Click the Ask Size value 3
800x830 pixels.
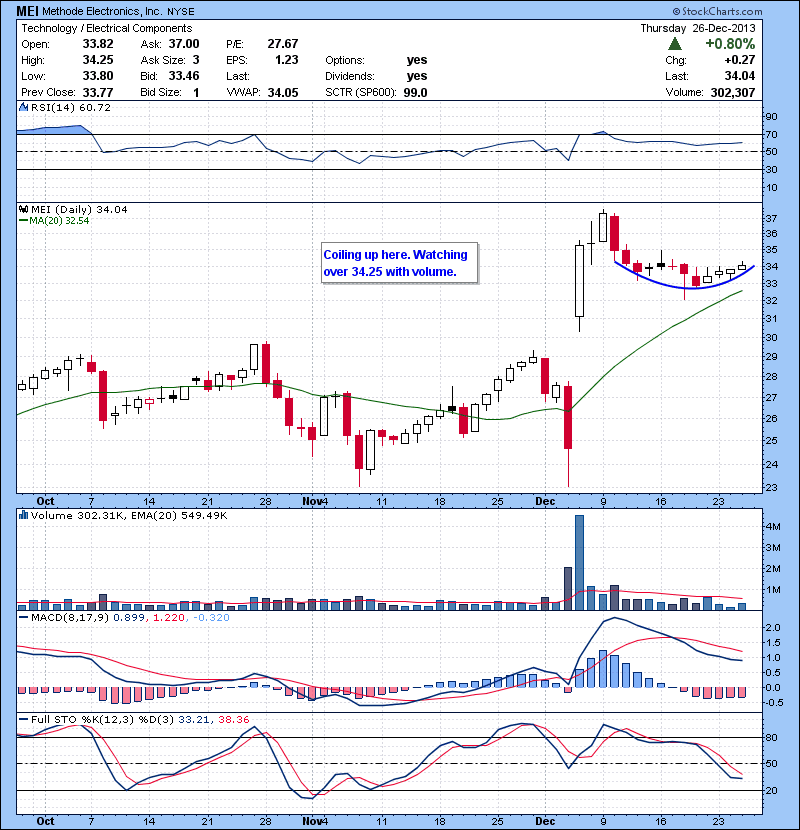(x=196, y=60)
